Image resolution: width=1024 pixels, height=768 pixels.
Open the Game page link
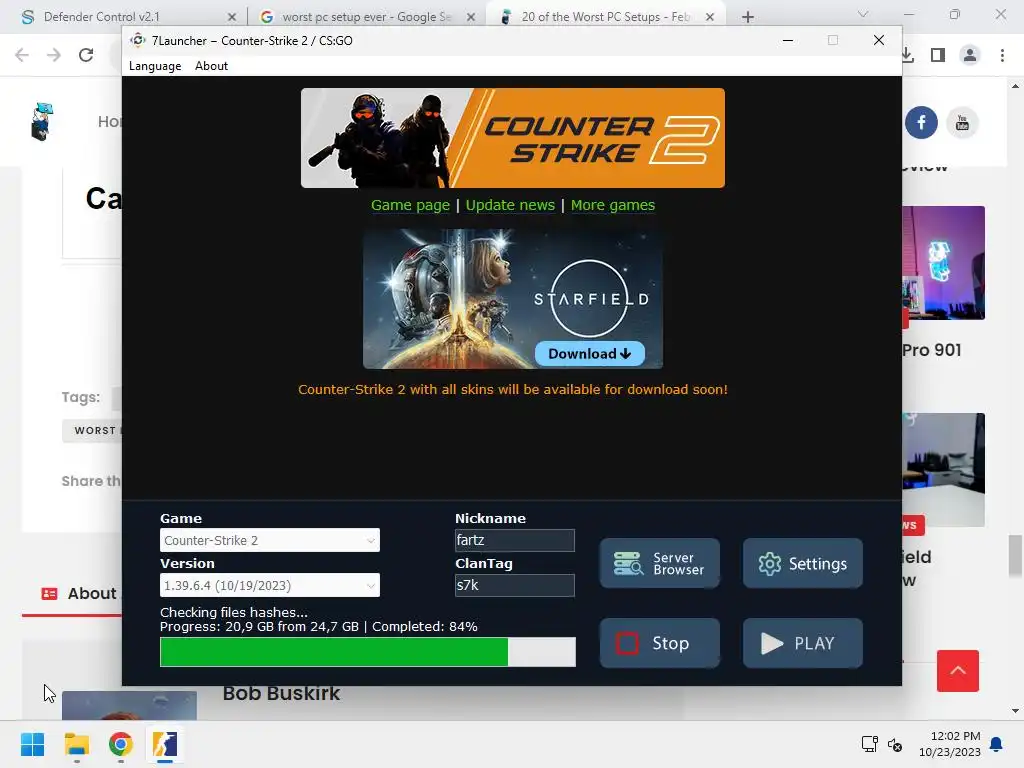tap(410, 205)
